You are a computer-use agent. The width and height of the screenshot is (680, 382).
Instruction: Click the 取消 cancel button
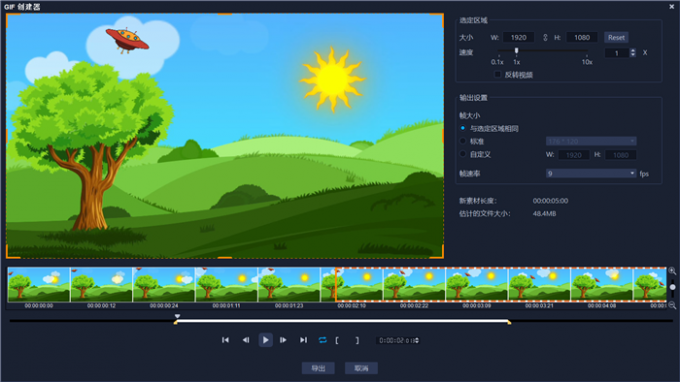pyautogui.click(x=361, y=368)
